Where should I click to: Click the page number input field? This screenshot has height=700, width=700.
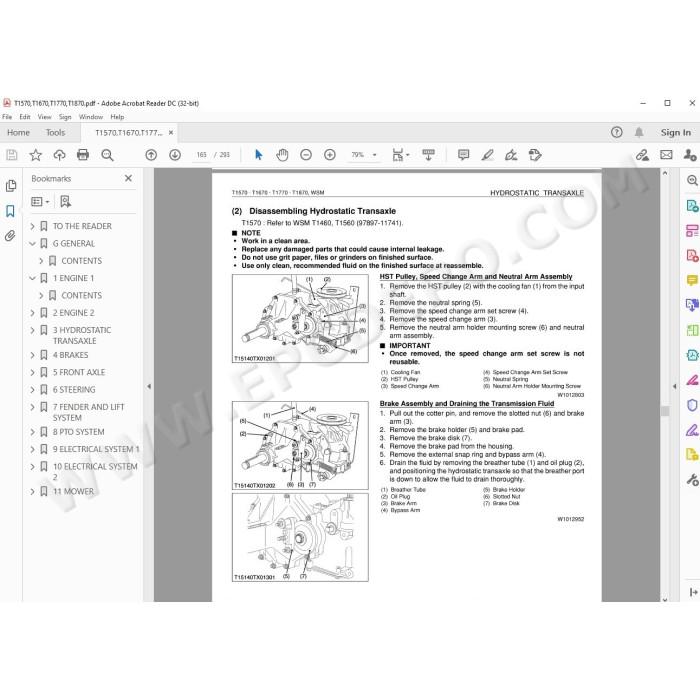(x=201, y=155)
